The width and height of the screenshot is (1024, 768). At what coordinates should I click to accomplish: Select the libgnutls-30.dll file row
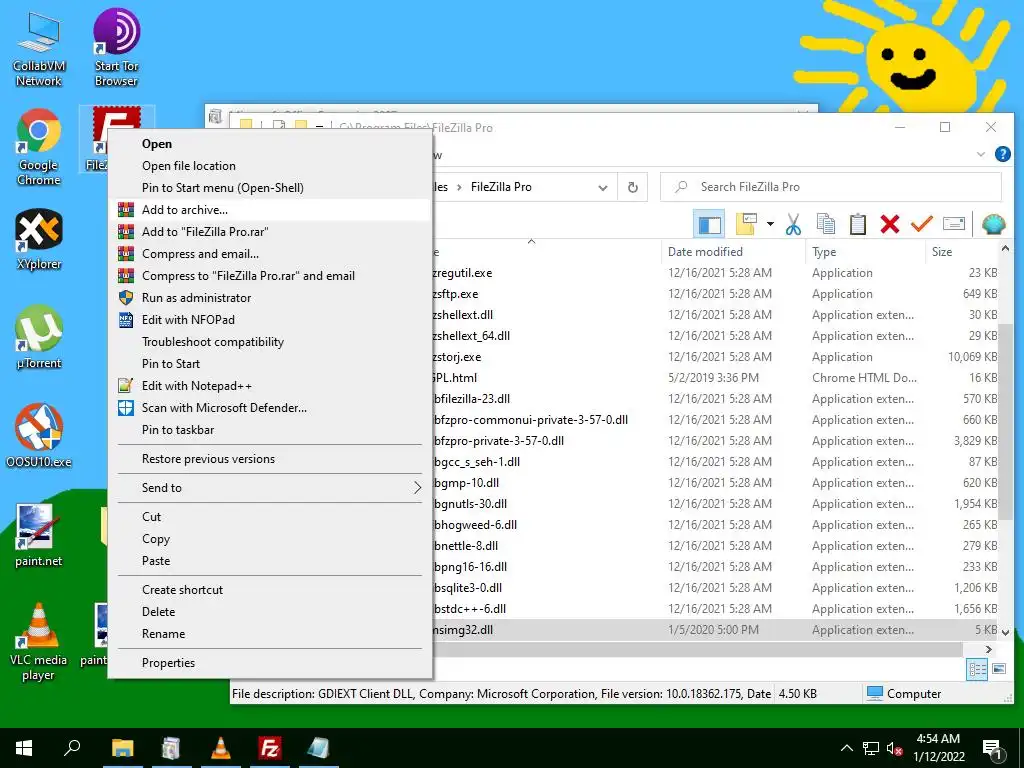715,504
